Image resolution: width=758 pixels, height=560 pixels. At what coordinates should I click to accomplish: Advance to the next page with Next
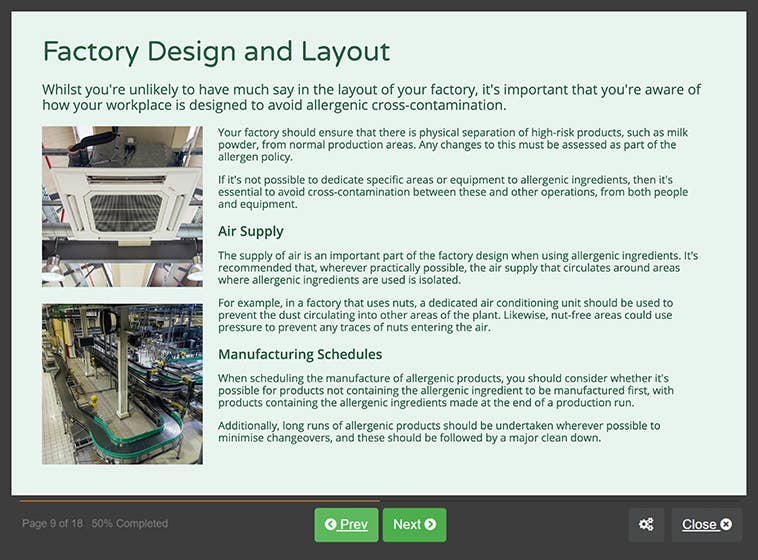[x=414, y=524]
